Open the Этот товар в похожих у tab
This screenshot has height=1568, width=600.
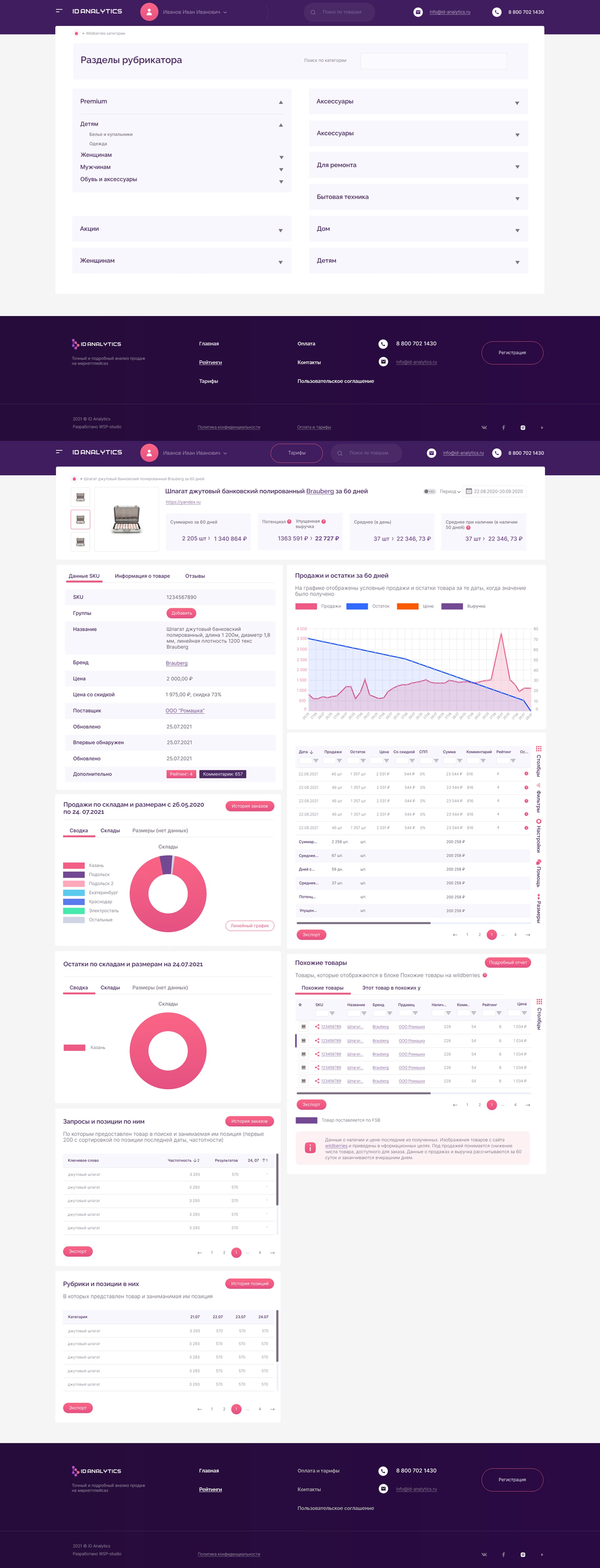(x=391, y=988)
